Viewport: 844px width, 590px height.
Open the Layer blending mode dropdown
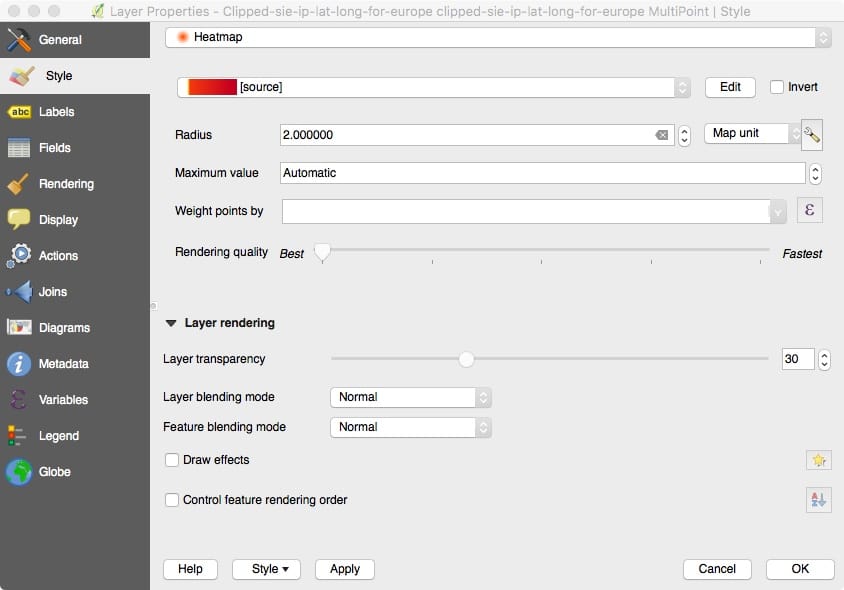(x=410, y=397)
